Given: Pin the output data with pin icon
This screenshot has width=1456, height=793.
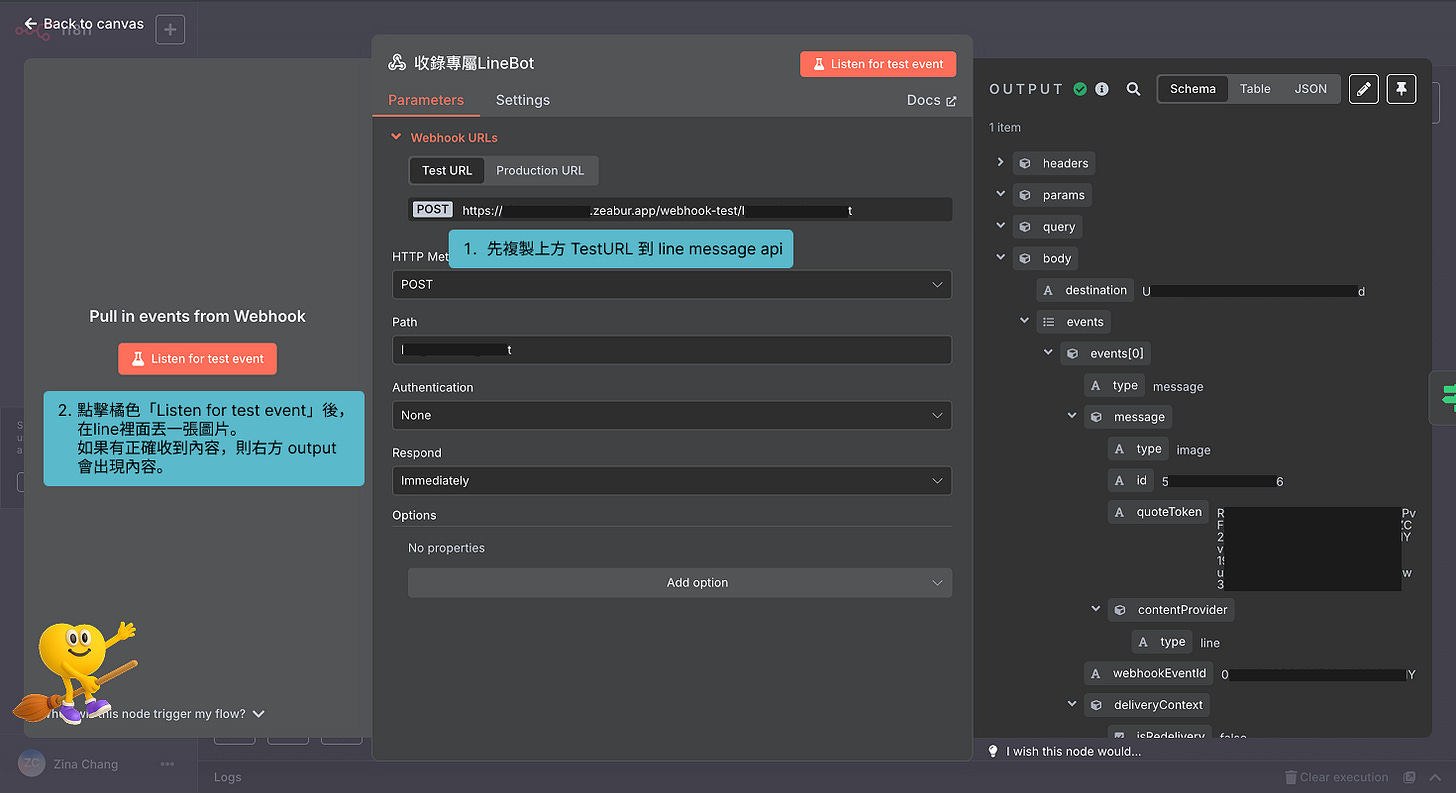Looking at the screenshot, I should pos(1401,89).
